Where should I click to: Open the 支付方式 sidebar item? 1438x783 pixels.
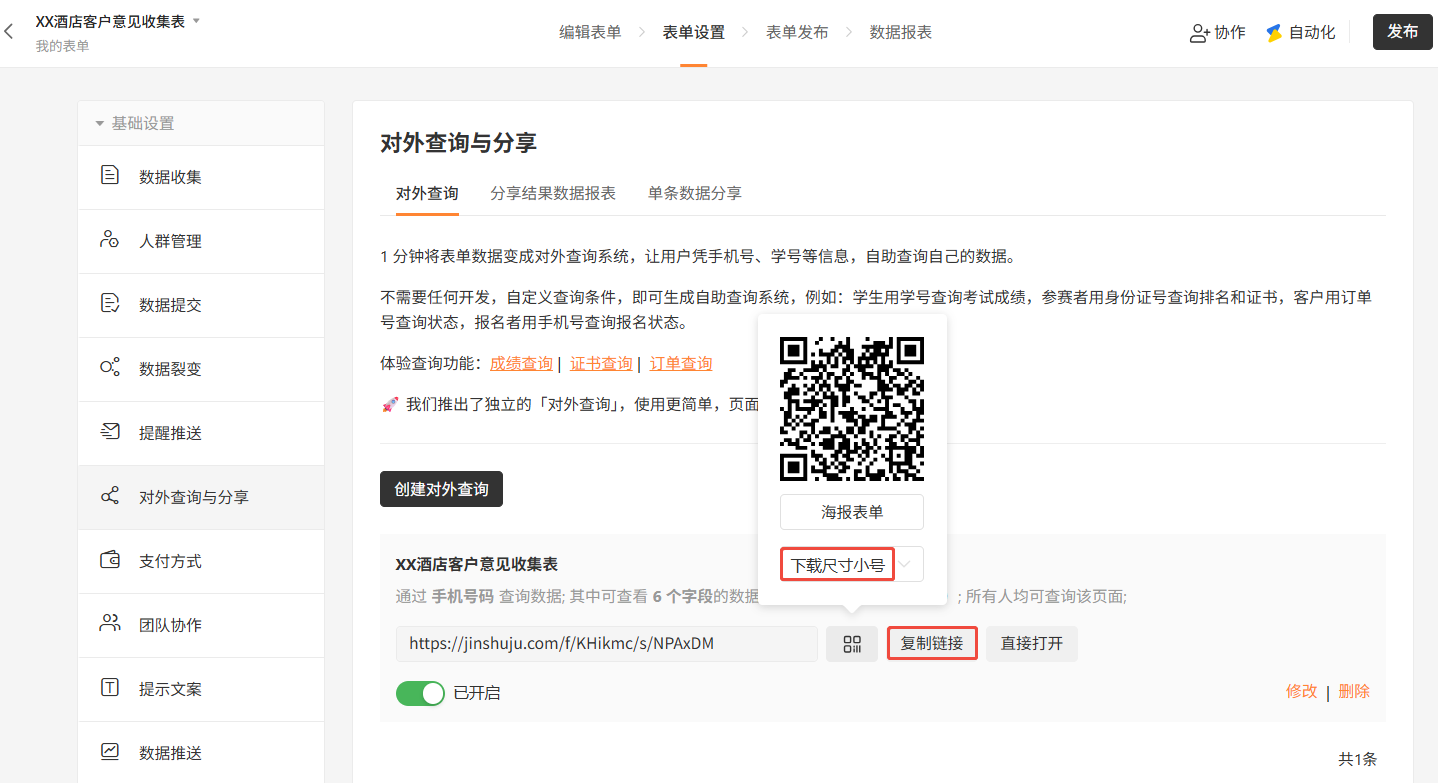pyautogui.click(x=170, y=561)
